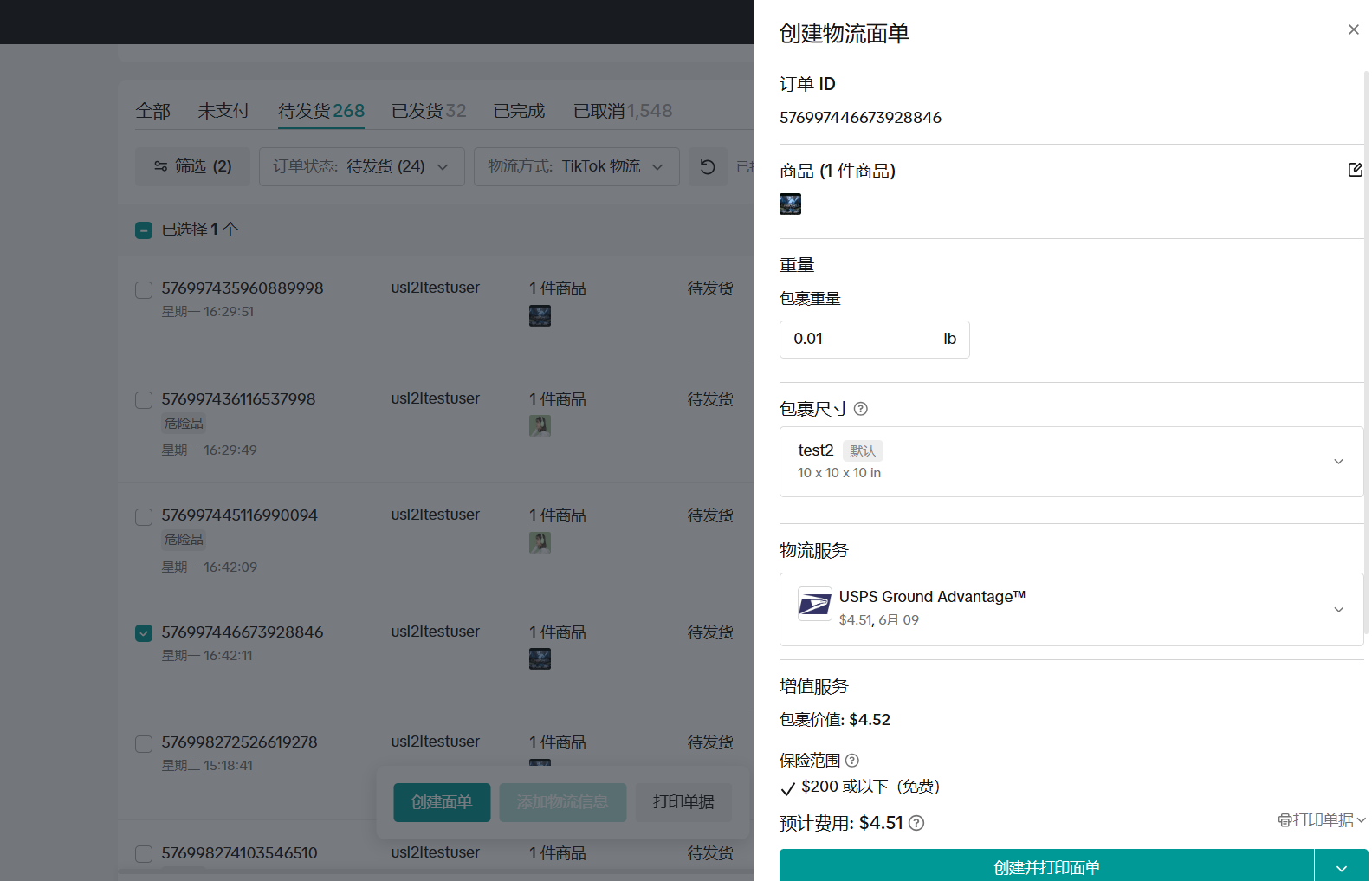The image size is (1372, 881).
Task: Click the product thumbnail in side panel
Action: (790, 204)
